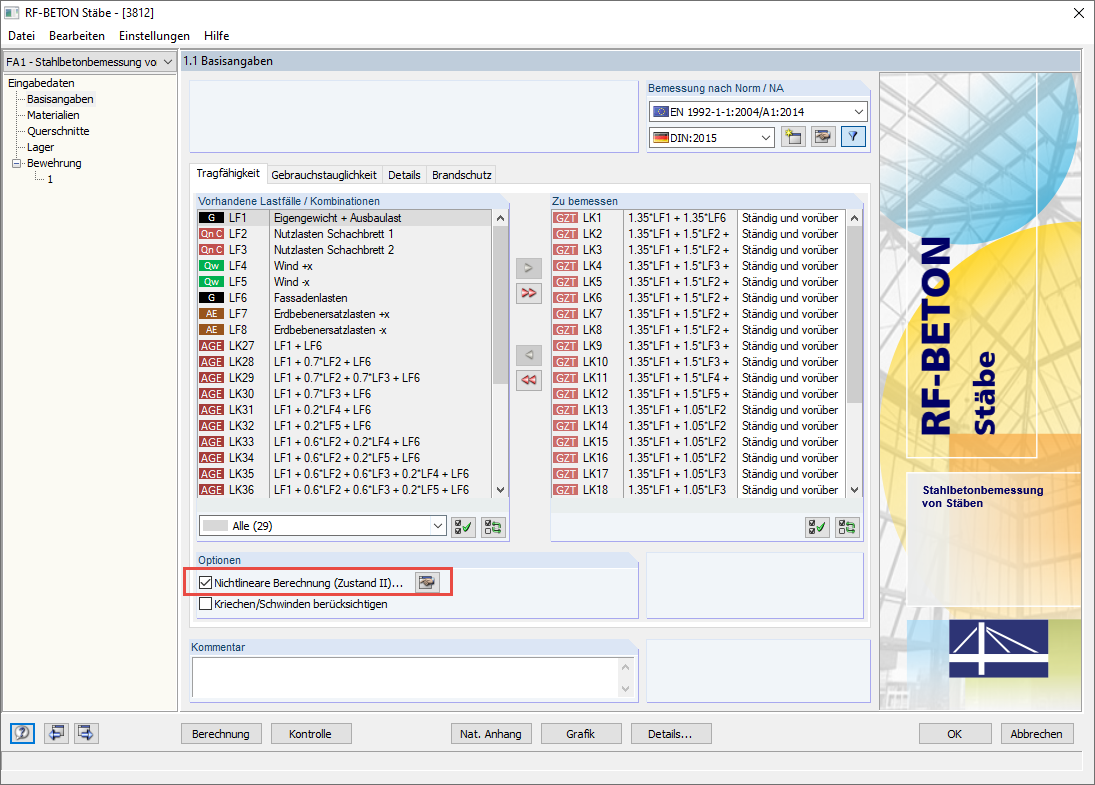This screenshot has width=1095, height=785.
Task: Go to next input table icon
Action: [x=86, y=733]
